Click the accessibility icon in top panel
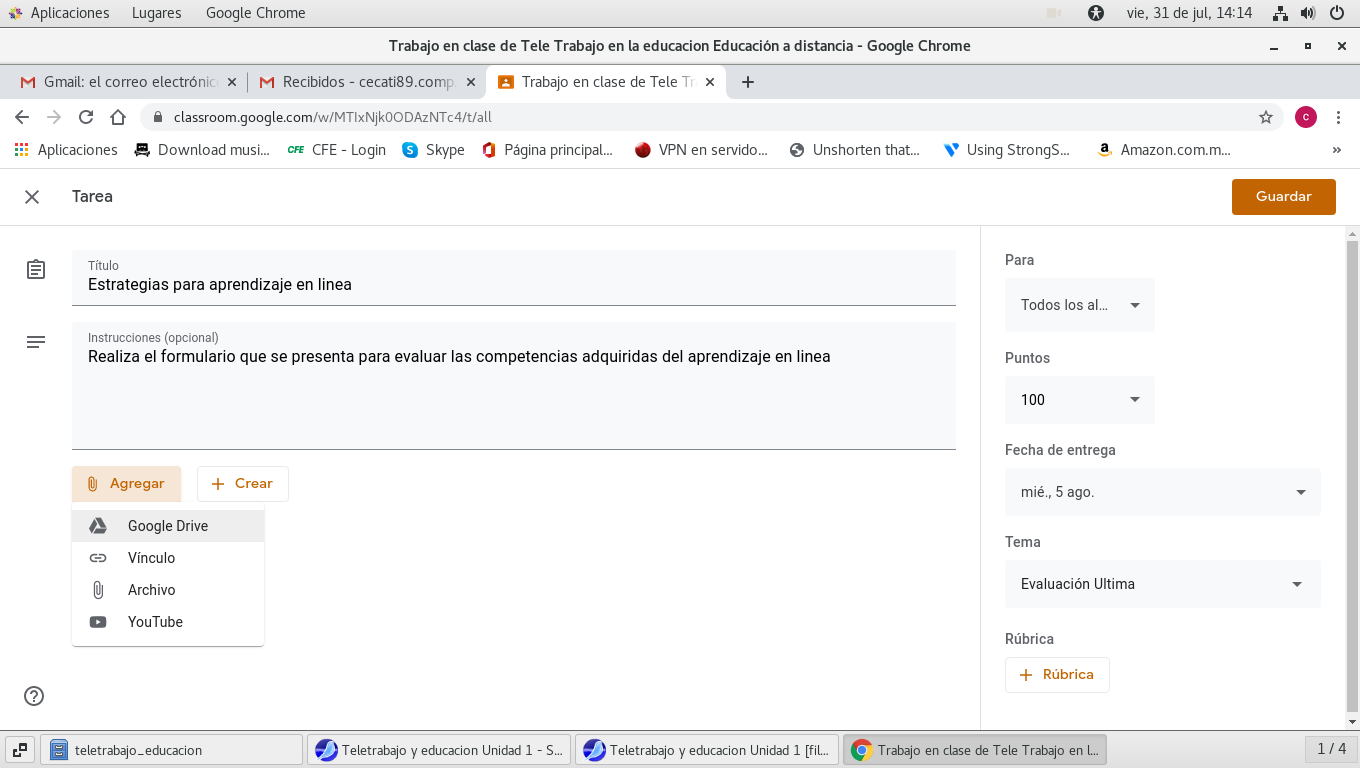 [1097, 13]
